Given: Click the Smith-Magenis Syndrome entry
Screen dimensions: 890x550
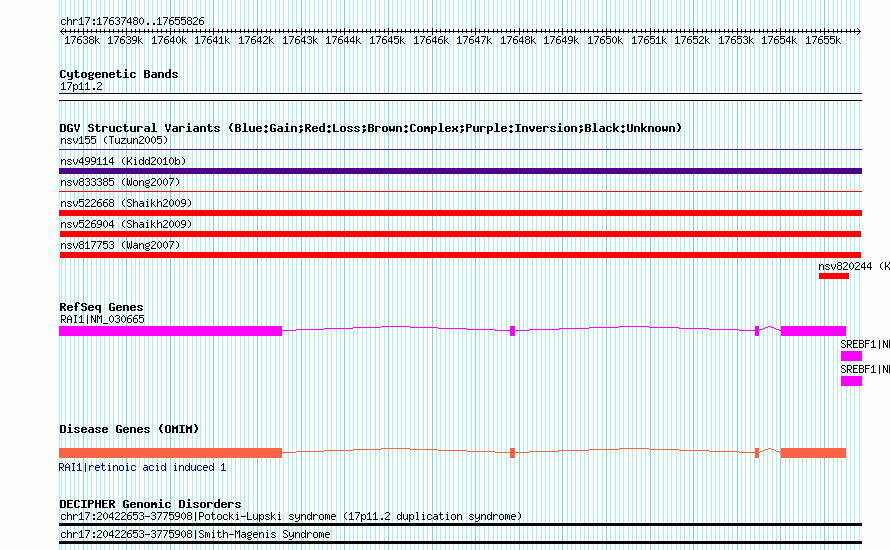Looking at the screenshot, I should tap(195, 534).
